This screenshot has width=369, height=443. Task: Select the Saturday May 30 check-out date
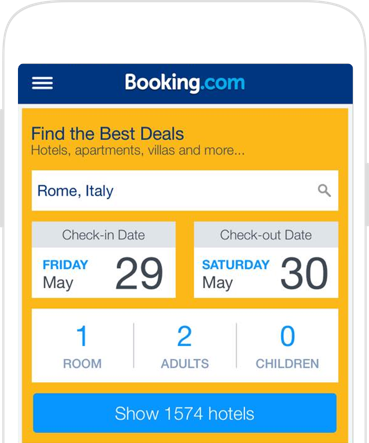[266, 273]
